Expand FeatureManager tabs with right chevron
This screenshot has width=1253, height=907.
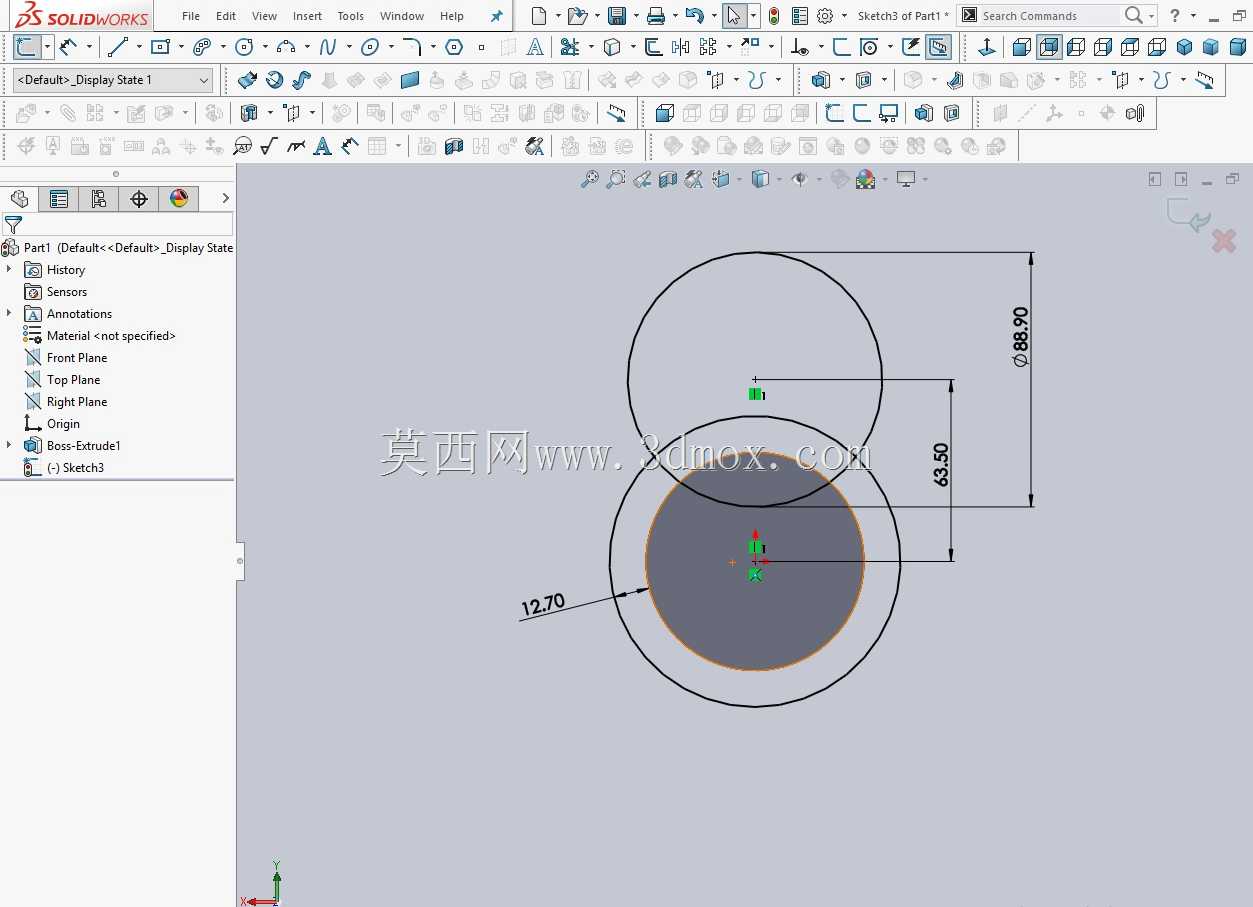point(226,198)
